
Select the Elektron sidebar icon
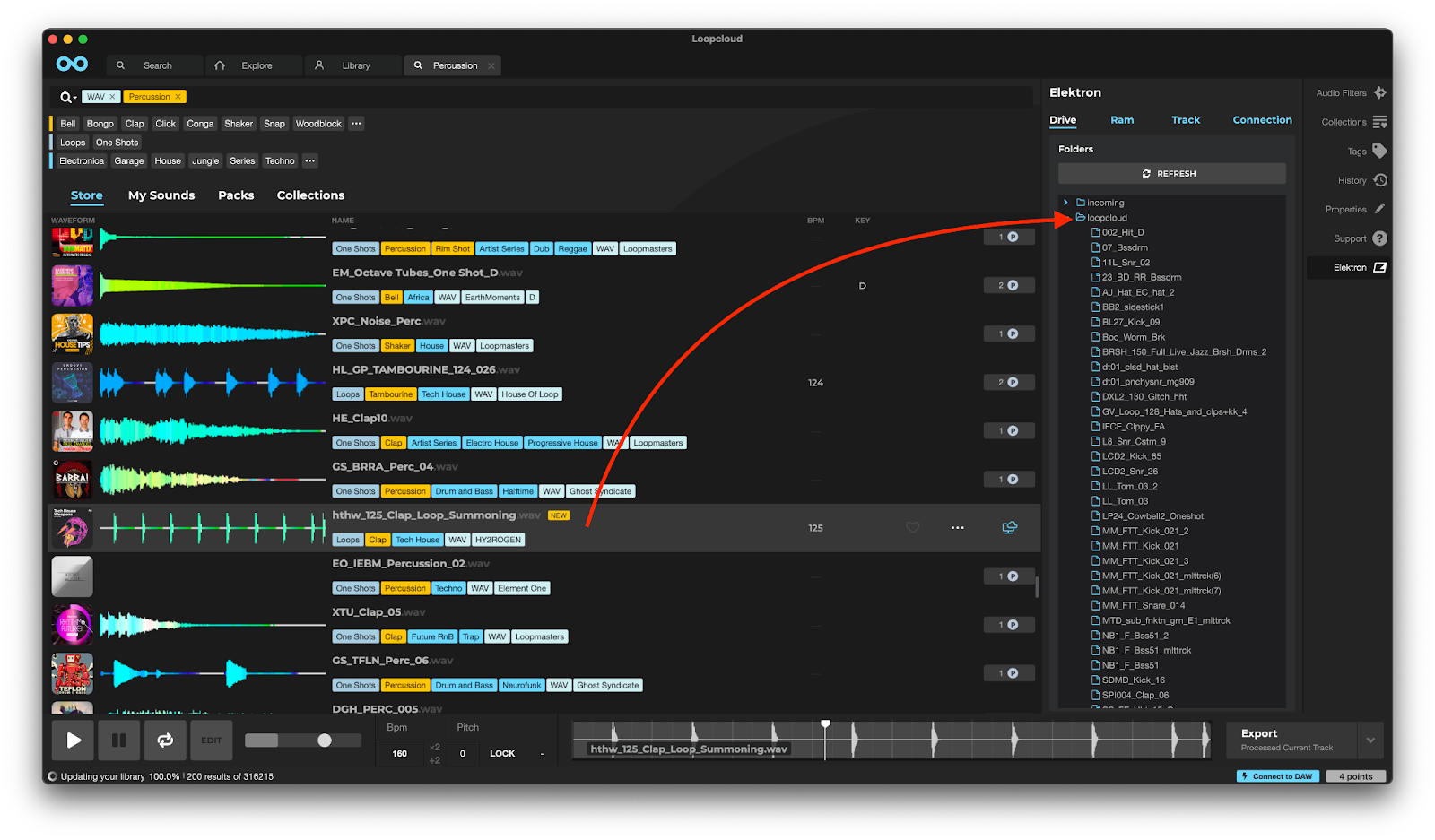[x=1380, y=267]
